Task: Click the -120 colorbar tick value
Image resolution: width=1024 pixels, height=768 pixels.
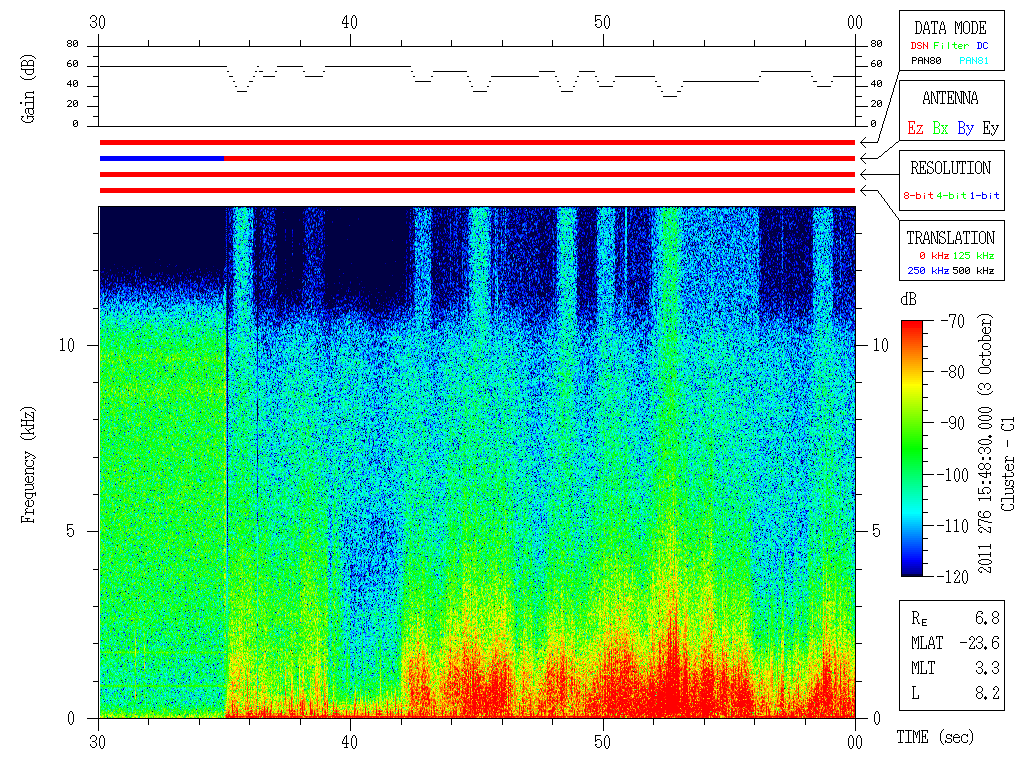Action: (954, 576)
